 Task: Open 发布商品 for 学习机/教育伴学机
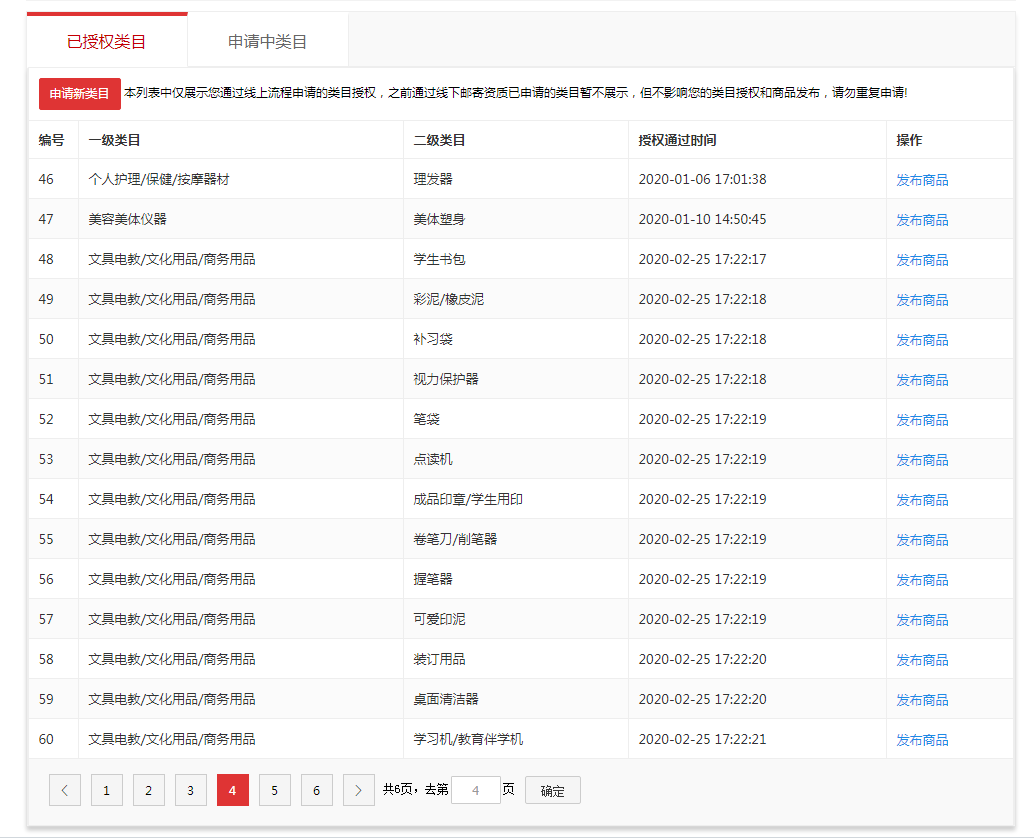pos(921,739)
